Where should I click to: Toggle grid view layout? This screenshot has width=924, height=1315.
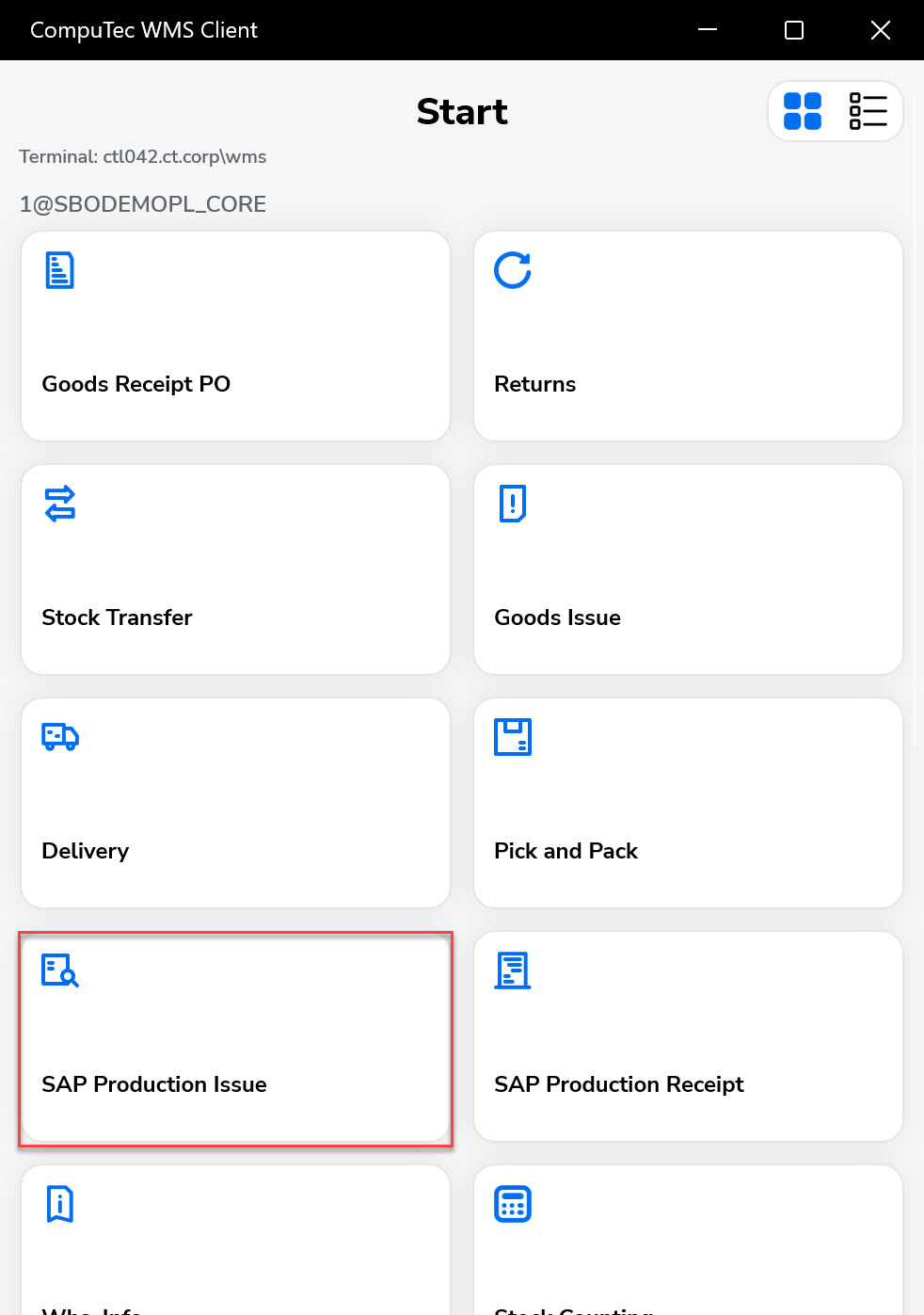tap(804, 111)
